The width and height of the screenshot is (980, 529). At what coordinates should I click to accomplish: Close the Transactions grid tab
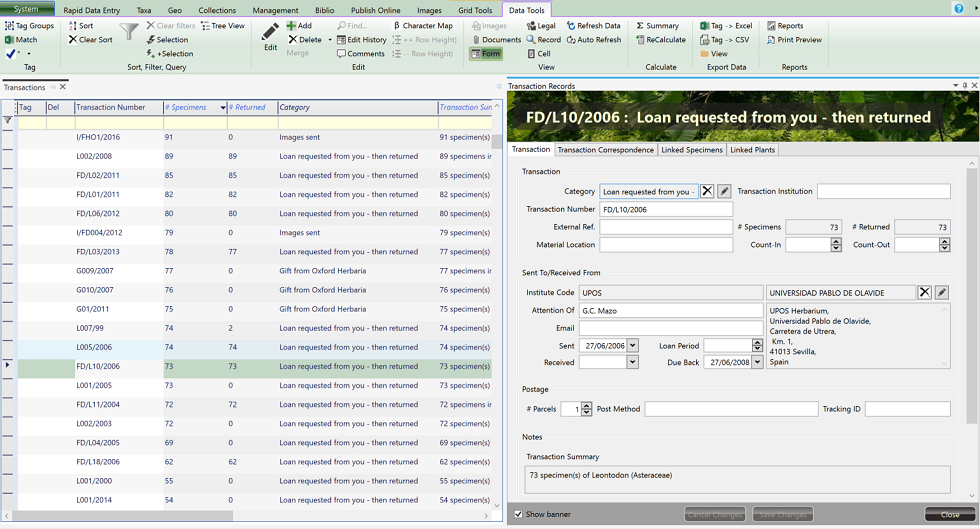[62, 87]
